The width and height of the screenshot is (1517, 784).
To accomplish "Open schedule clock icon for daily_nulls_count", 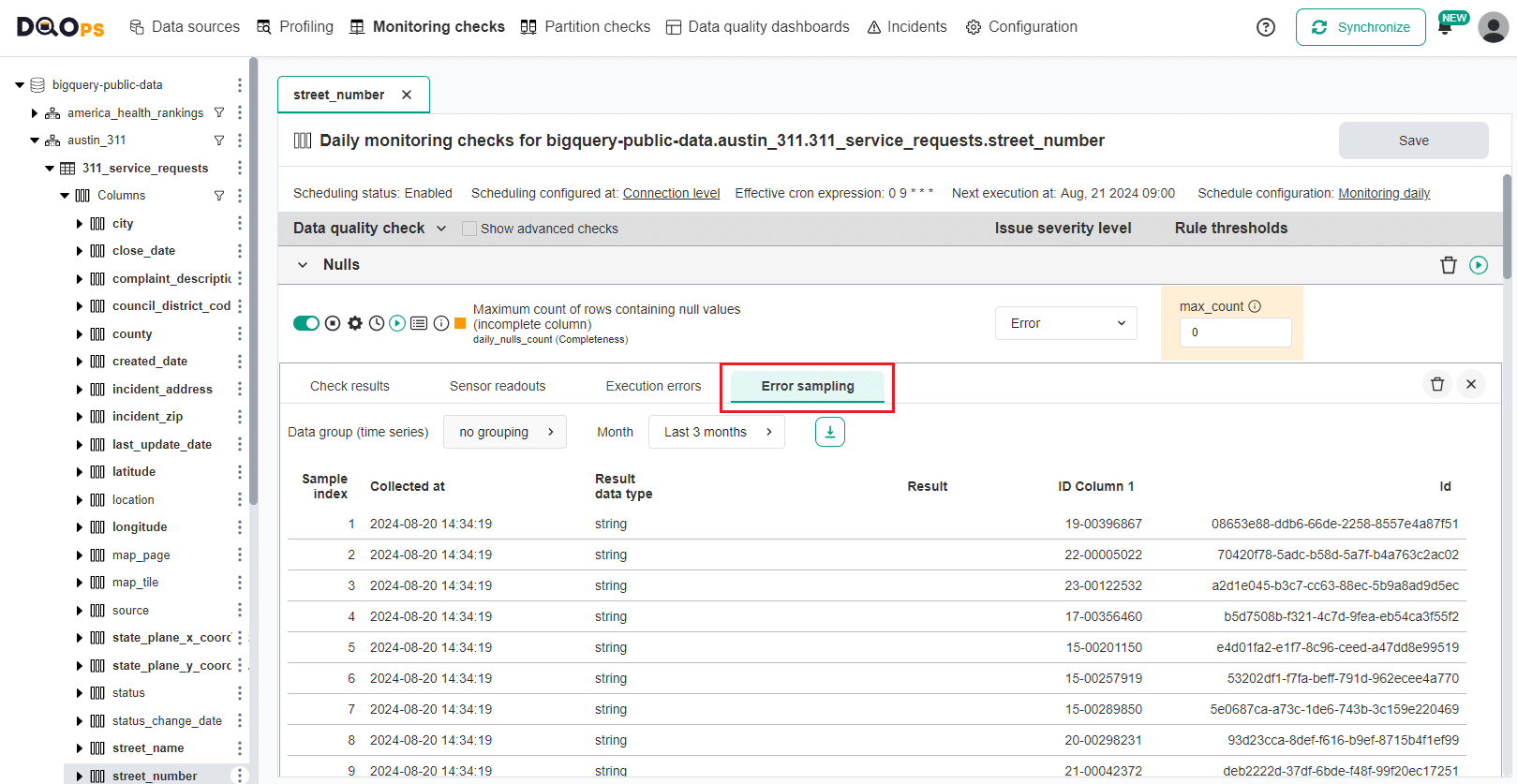I will (376, 323).
